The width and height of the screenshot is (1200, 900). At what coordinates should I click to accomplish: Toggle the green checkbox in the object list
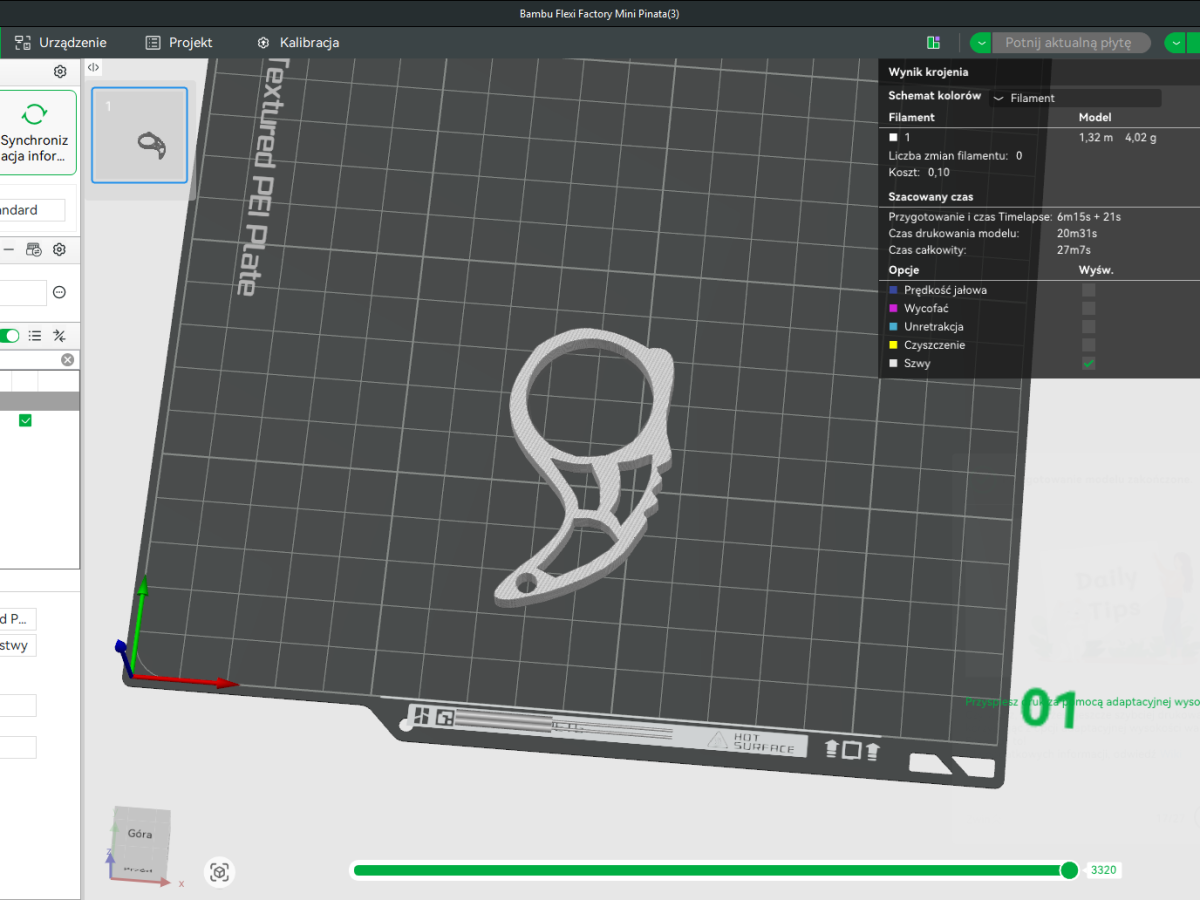(x=25, y=421)
